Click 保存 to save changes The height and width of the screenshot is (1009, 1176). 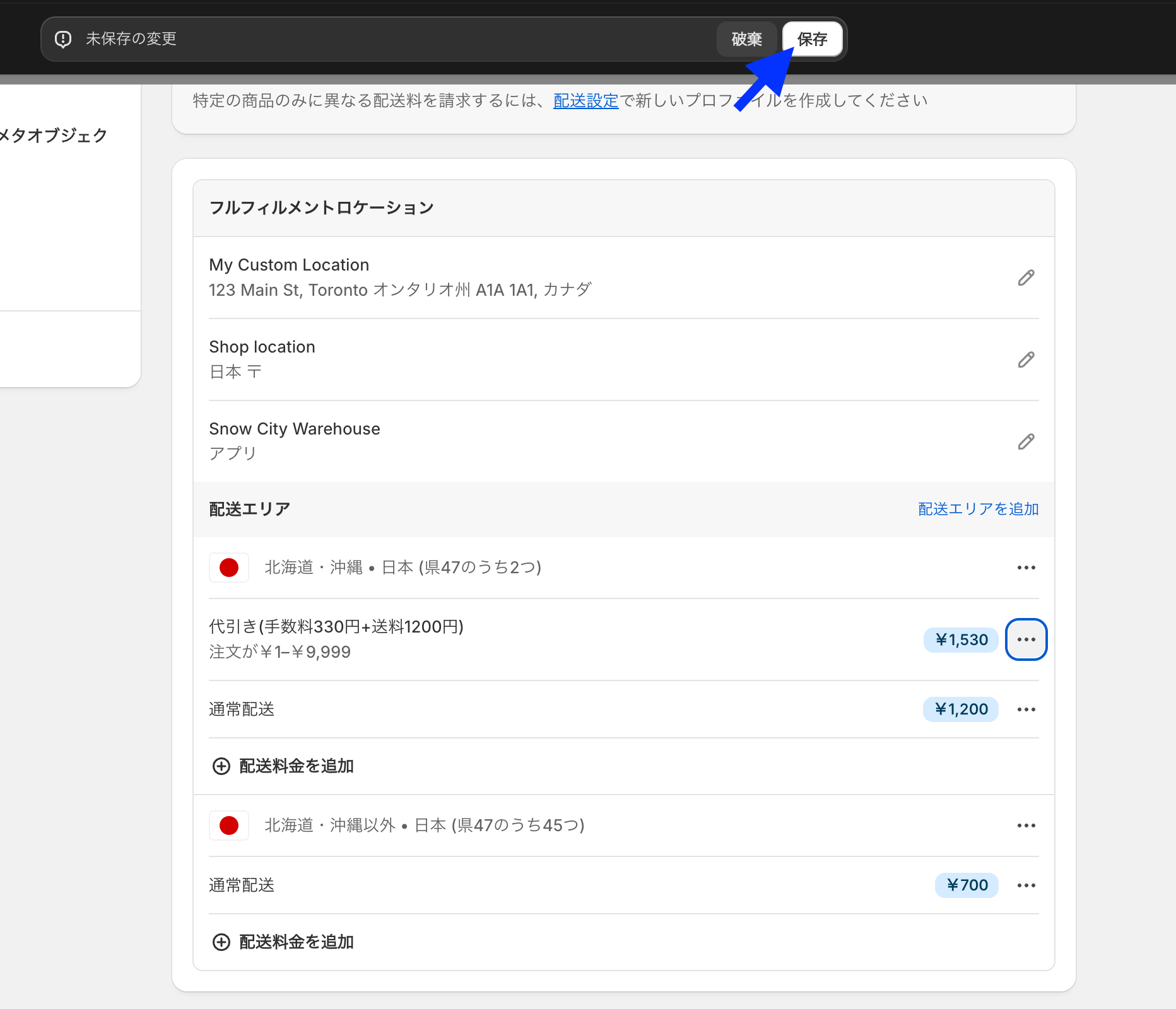point(812,39)
